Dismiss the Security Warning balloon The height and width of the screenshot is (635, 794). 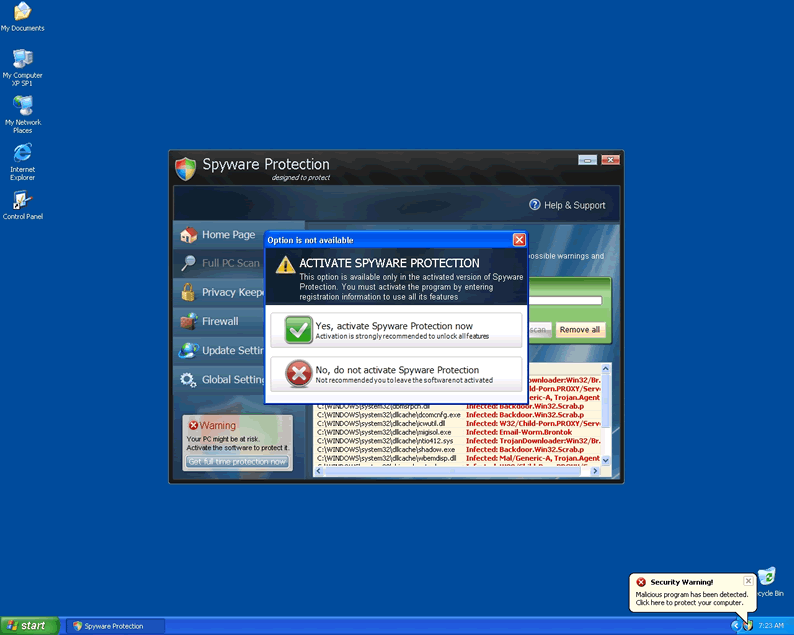pyautogui.click(x=748, y=581)
